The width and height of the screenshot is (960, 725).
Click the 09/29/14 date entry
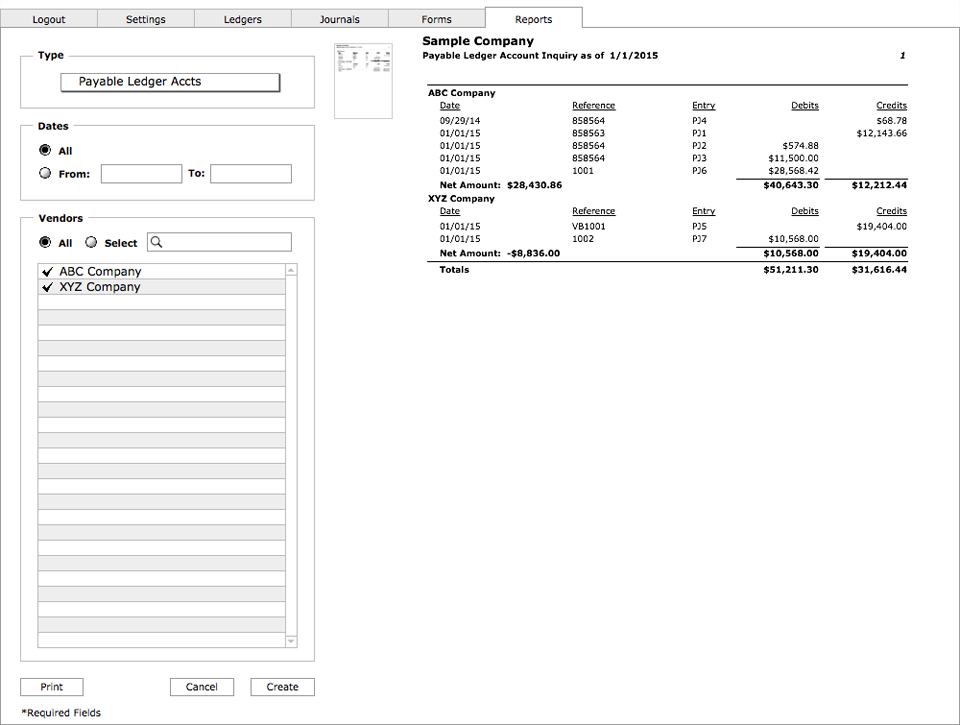point(460,121)
